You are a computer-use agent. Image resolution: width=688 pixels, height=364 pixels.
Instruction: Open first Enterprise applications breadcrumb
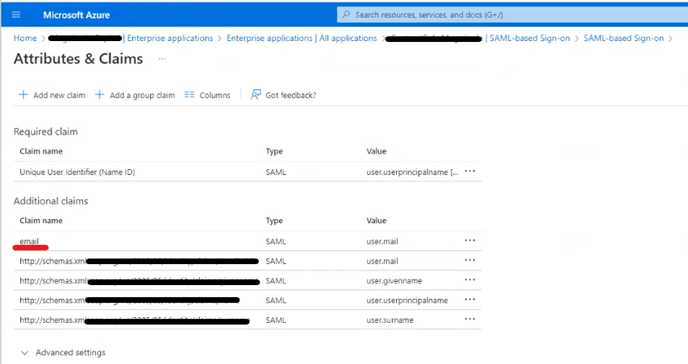coord(170,38)
